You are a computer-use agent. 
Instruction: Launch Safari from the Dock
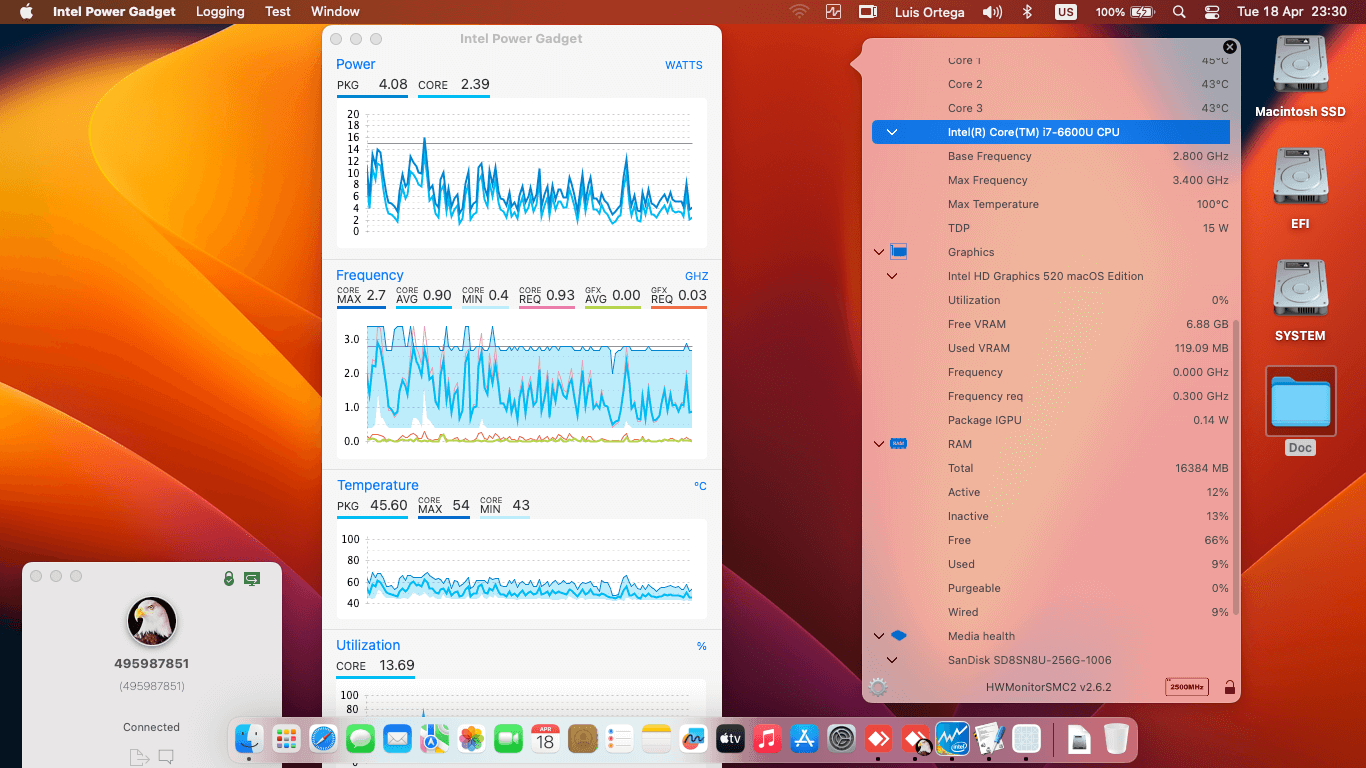click(x=323, y=739)
